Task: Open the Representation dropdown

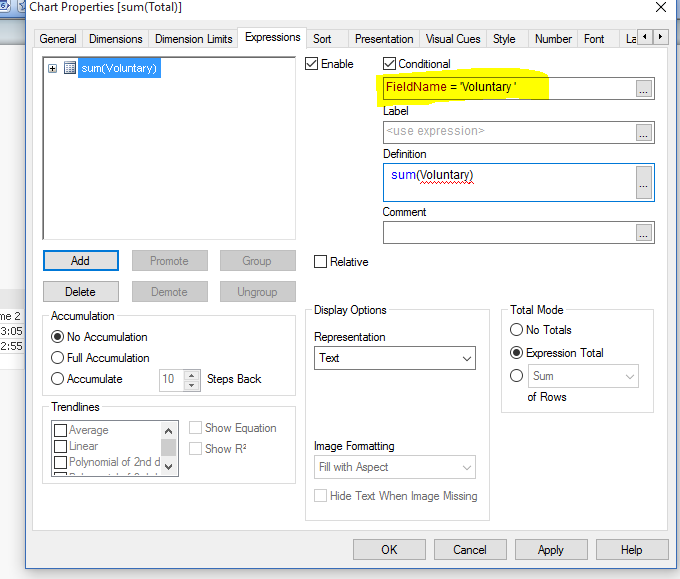Action: pos(394,358)
